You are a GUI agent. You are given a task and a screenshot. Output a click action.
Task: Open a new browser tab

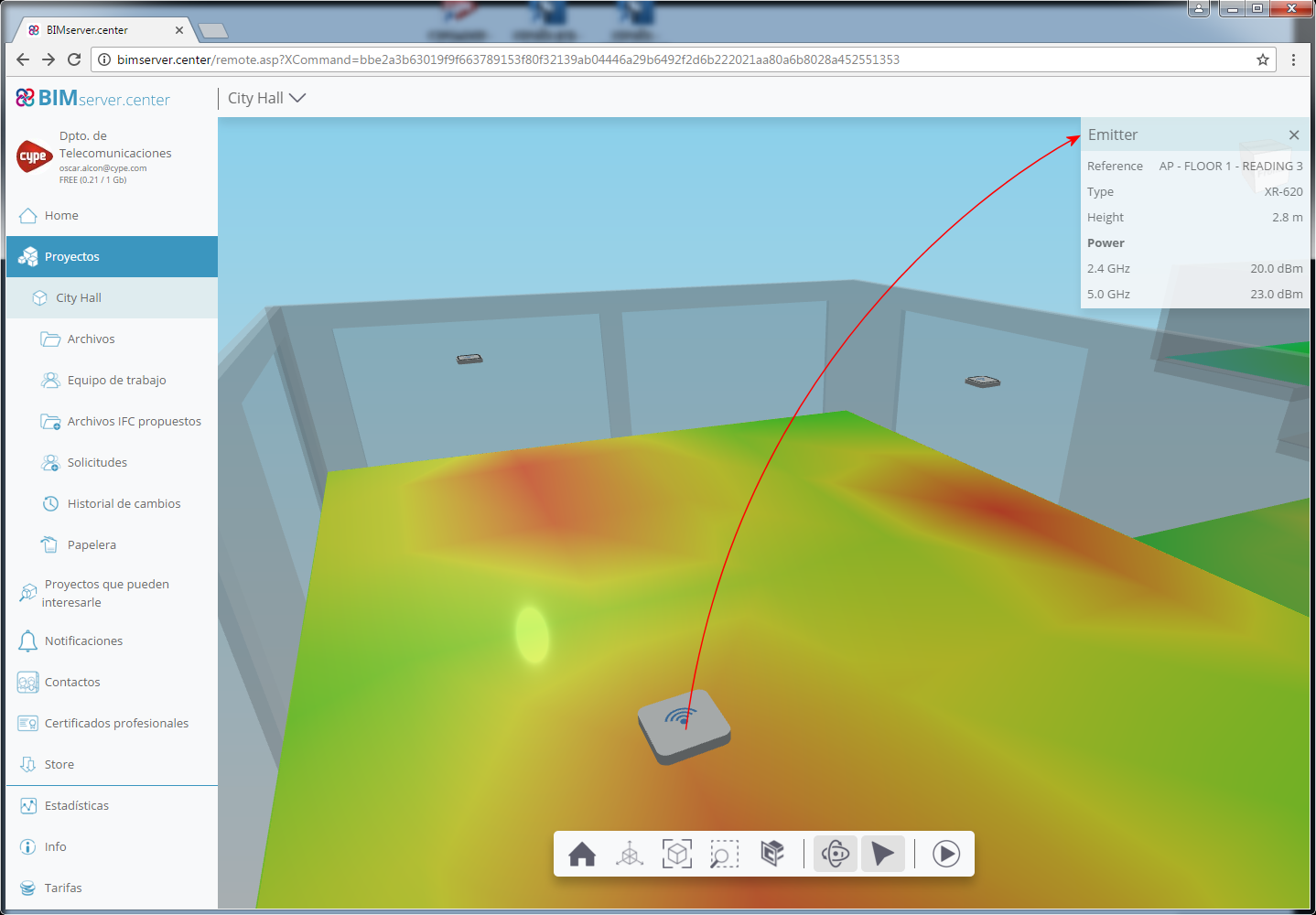(x=212, y=31)
